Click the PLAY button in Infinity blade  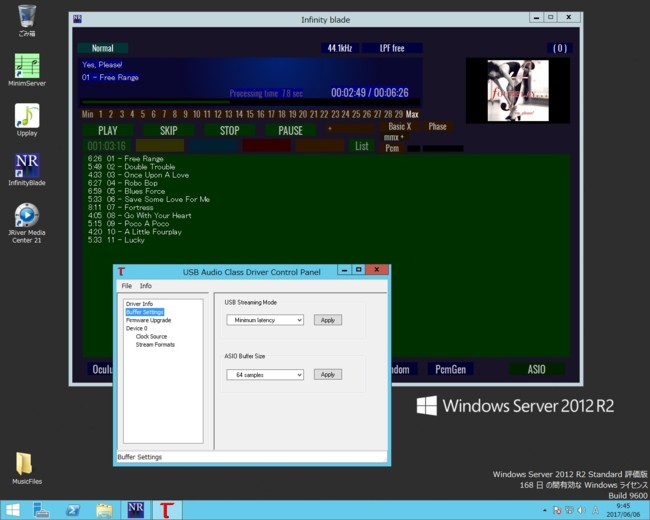108,131
